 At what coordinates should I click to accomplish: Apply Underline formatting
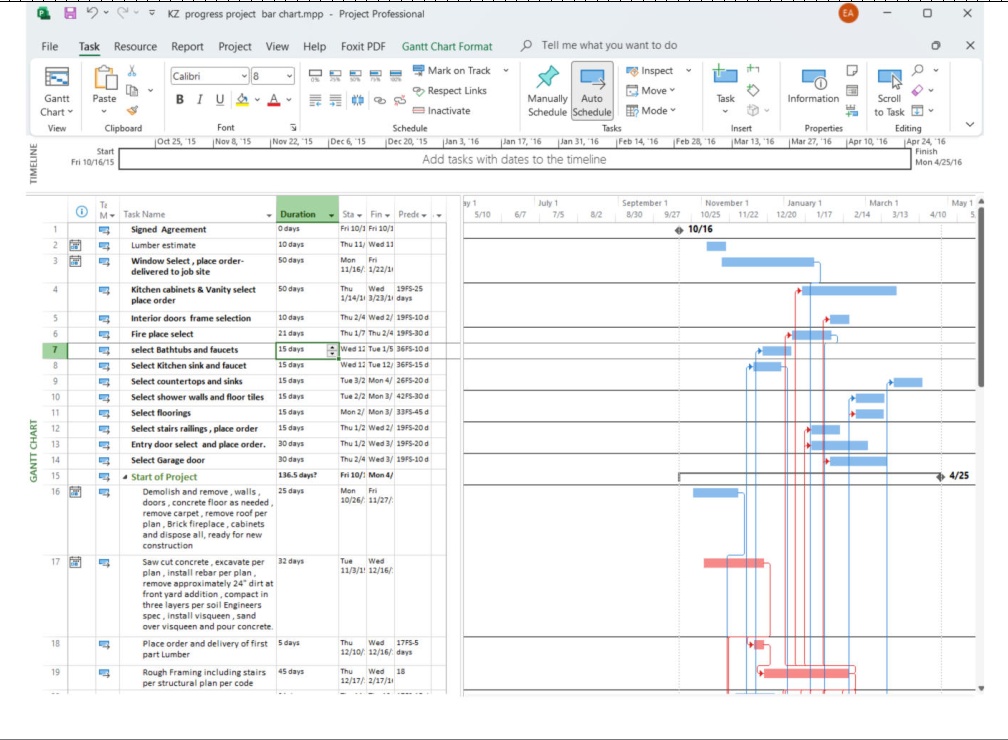point(220,99)
